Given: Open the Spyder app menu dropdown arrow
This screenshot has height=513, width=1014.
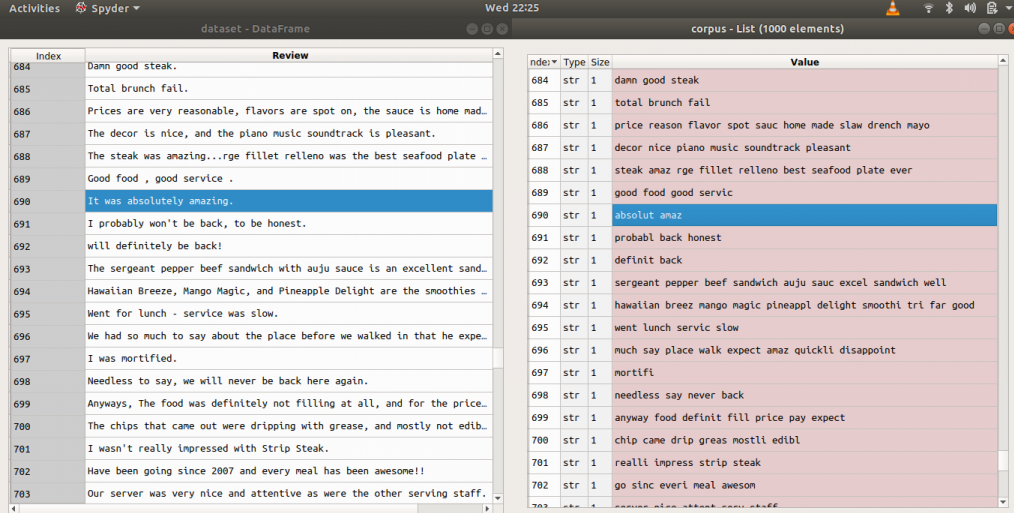Looking at the screenshot, I should tap(136, 8).
